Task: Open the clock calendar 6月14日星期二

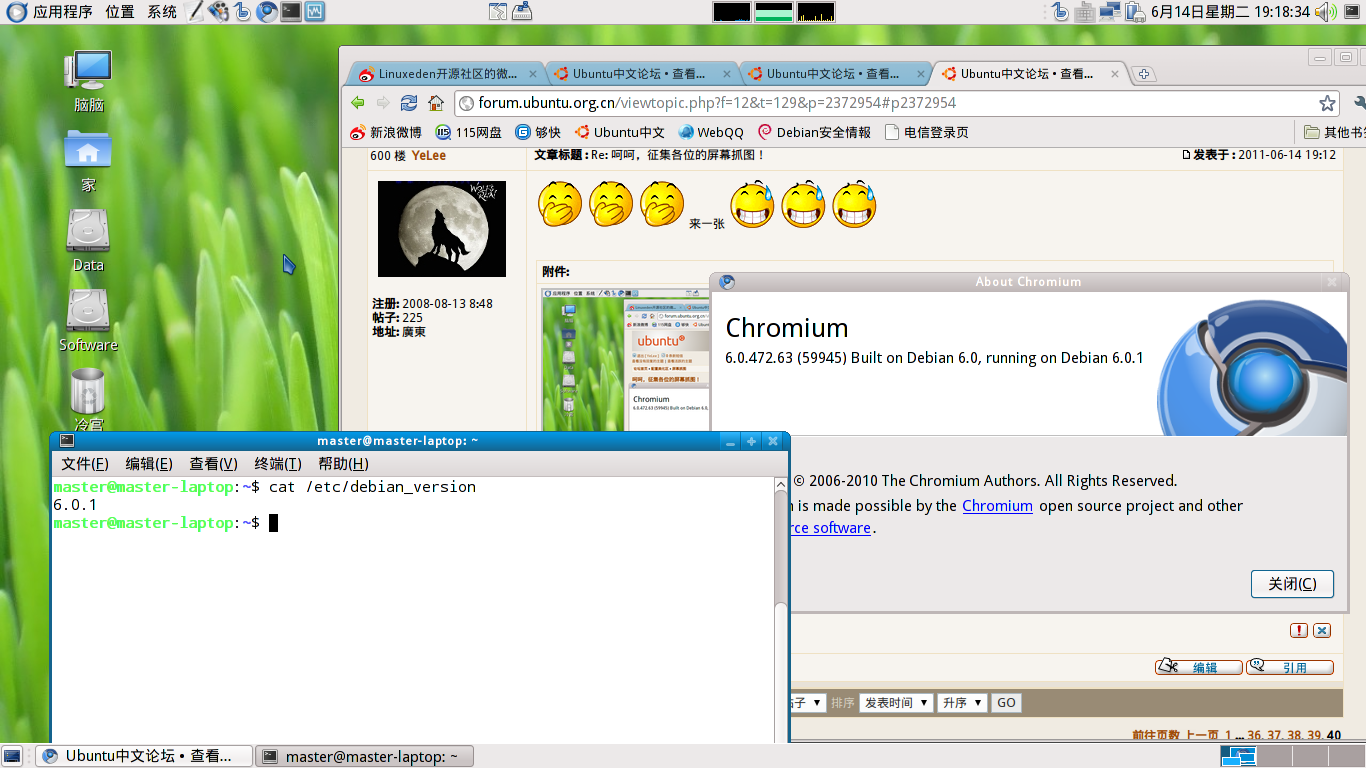Action: tap(1230, 12)
